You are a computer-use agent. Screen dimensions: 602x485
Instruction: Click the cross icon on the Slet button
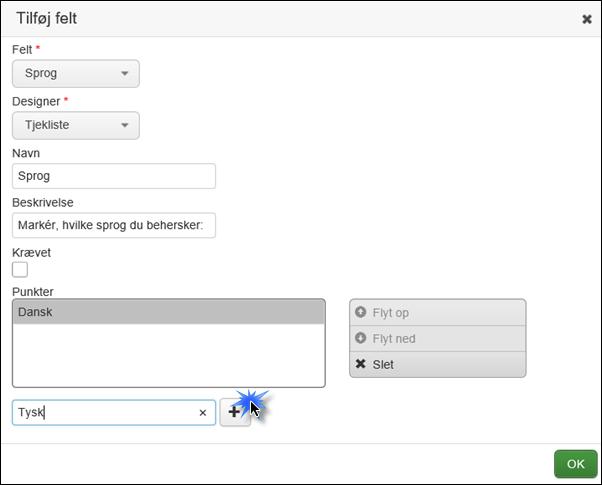click(x=361, y=365)
